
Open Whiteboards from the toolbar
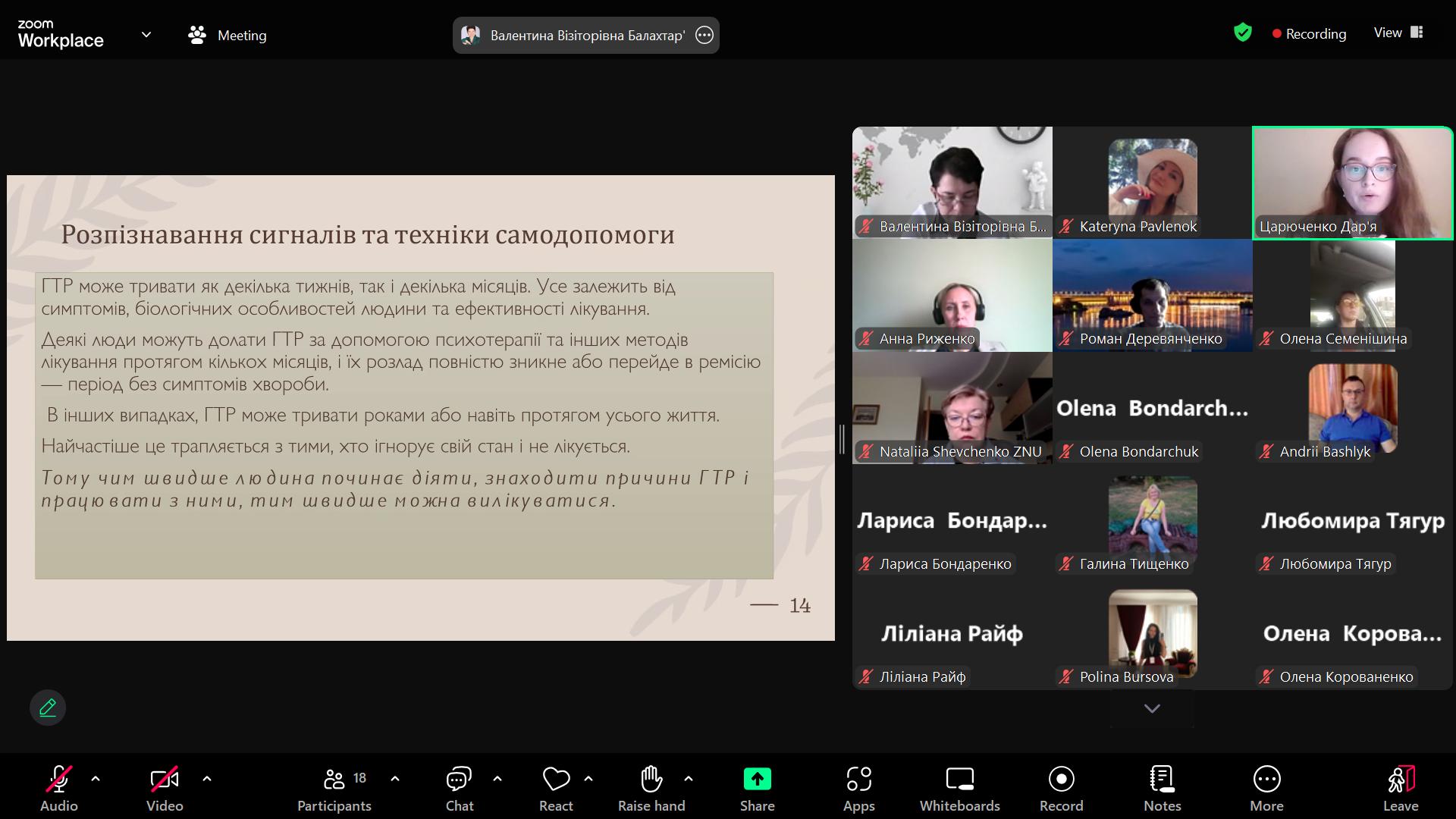pyautogui.click(x=960, y=789)
